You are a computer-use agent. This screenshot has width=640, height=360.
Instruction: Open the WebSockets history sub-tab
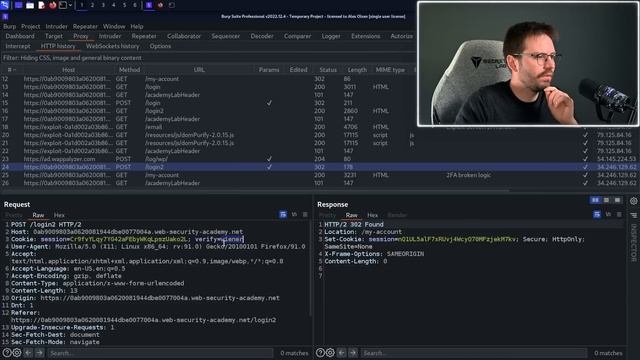[x=113, y=46]
